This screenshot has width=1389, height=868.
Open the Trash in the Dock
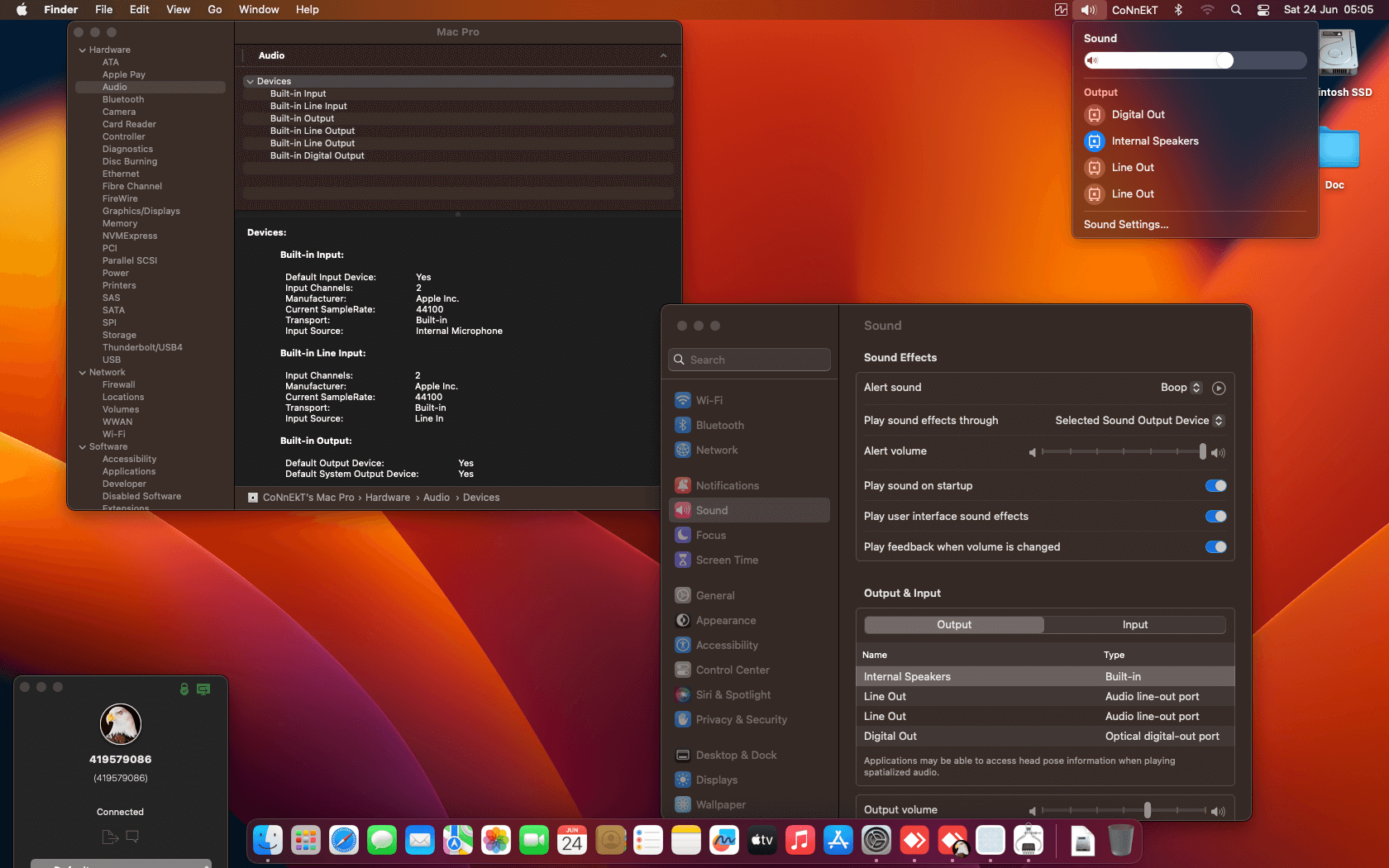pos(1120,841)
